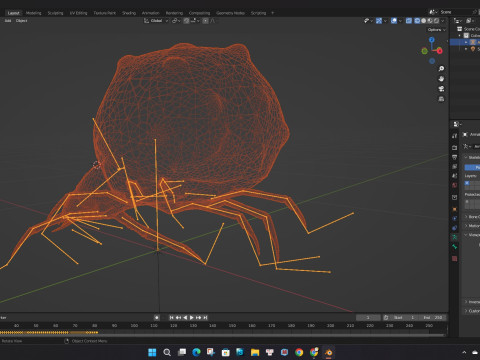Open the View Layer properties tab

coord(455,166)
